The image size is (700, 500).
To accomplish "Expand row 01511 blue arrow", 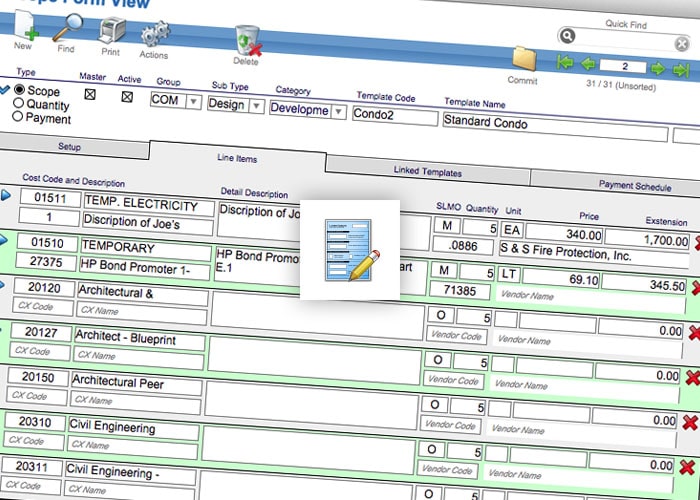I will (x=5, y=195).
